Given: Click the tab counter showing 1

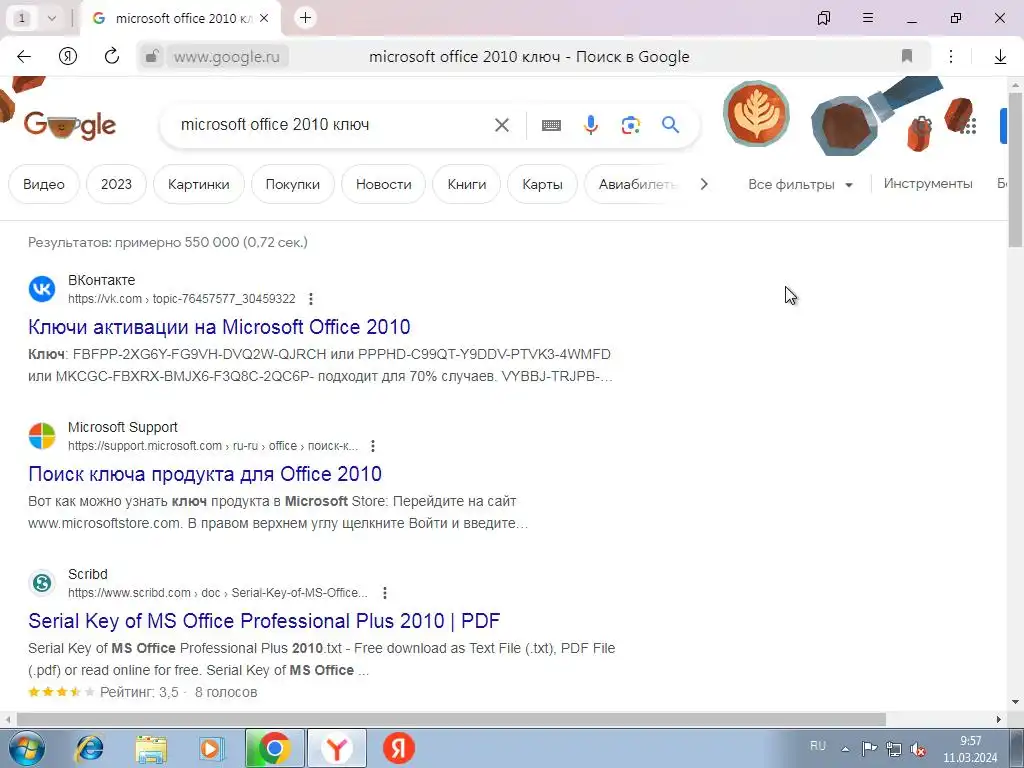Looking at the screenshot, I should coord(22,18).
